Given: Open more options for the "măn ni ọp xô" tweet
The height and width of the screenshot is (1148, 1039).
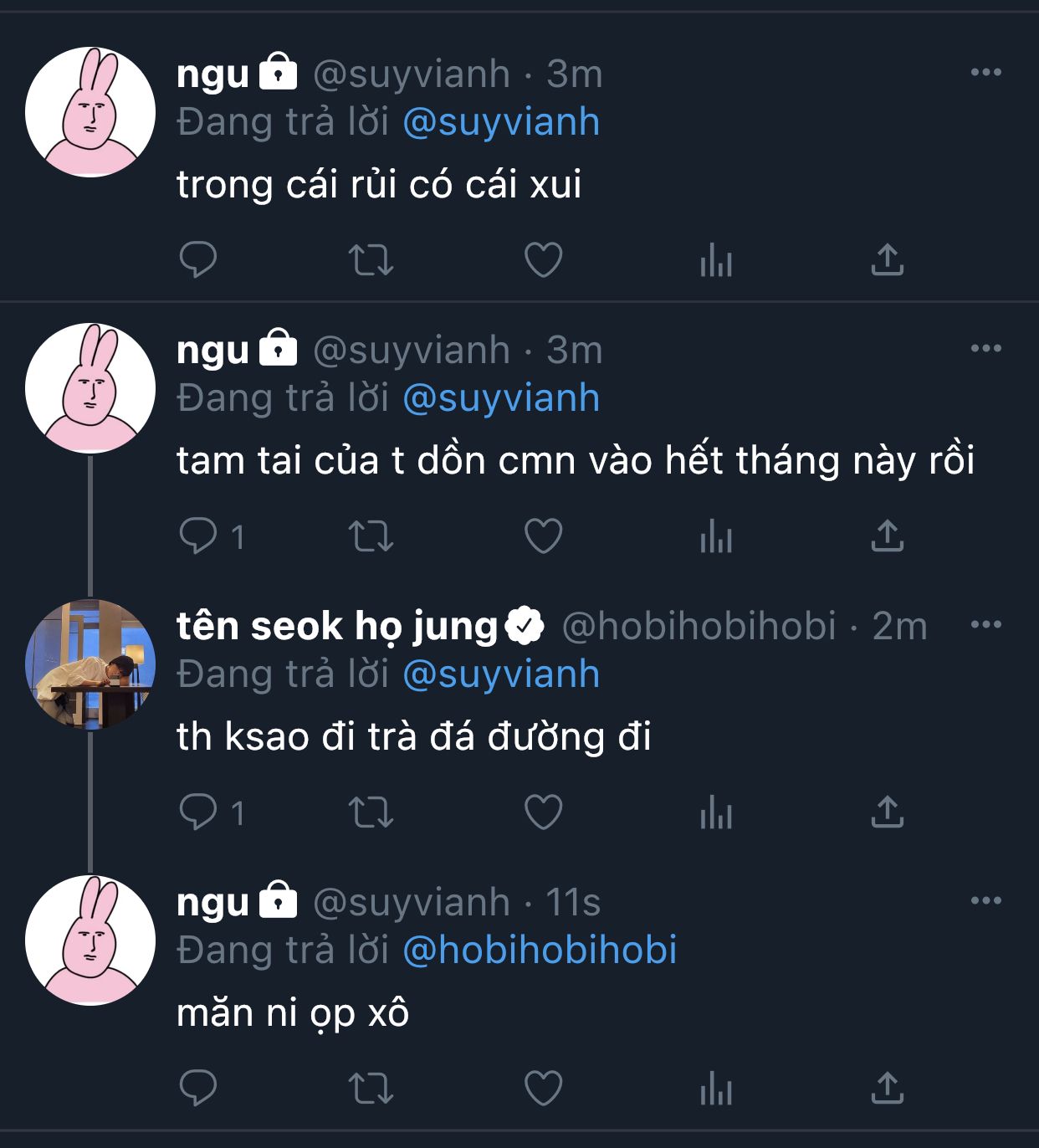Looking at the screenshot, I should [985, 901].
